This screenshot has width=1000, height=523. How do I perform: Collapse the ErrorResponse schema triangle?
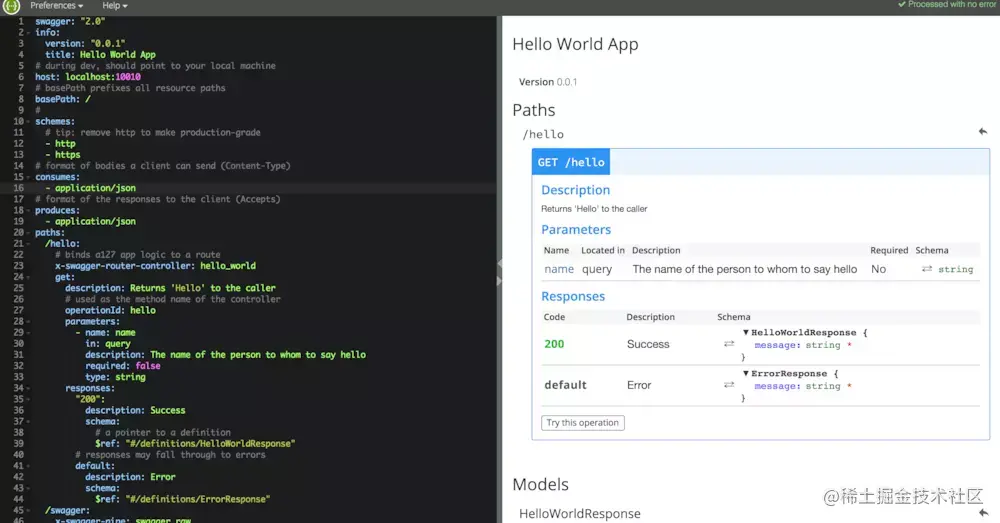(746, 373)
